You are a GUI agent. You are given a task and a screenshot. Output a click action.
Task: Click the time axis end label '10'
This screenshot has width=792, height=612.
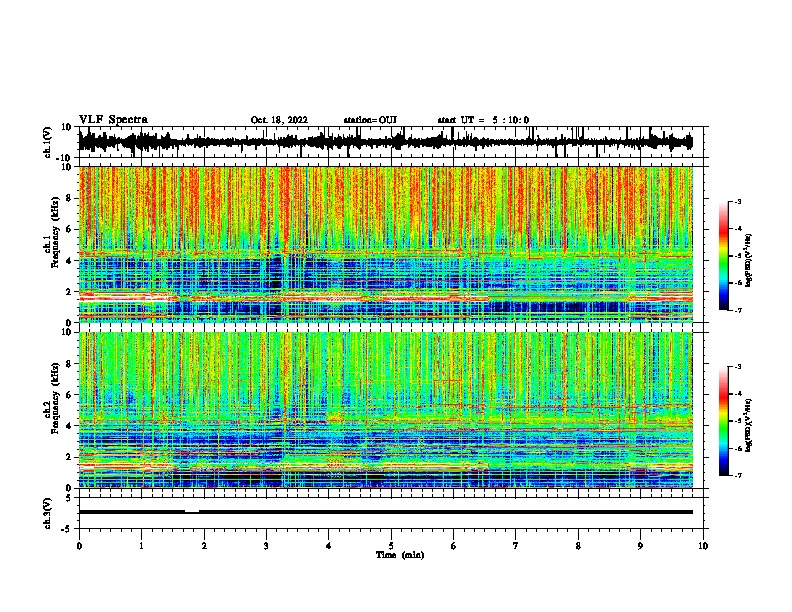(x=703, y=546)
